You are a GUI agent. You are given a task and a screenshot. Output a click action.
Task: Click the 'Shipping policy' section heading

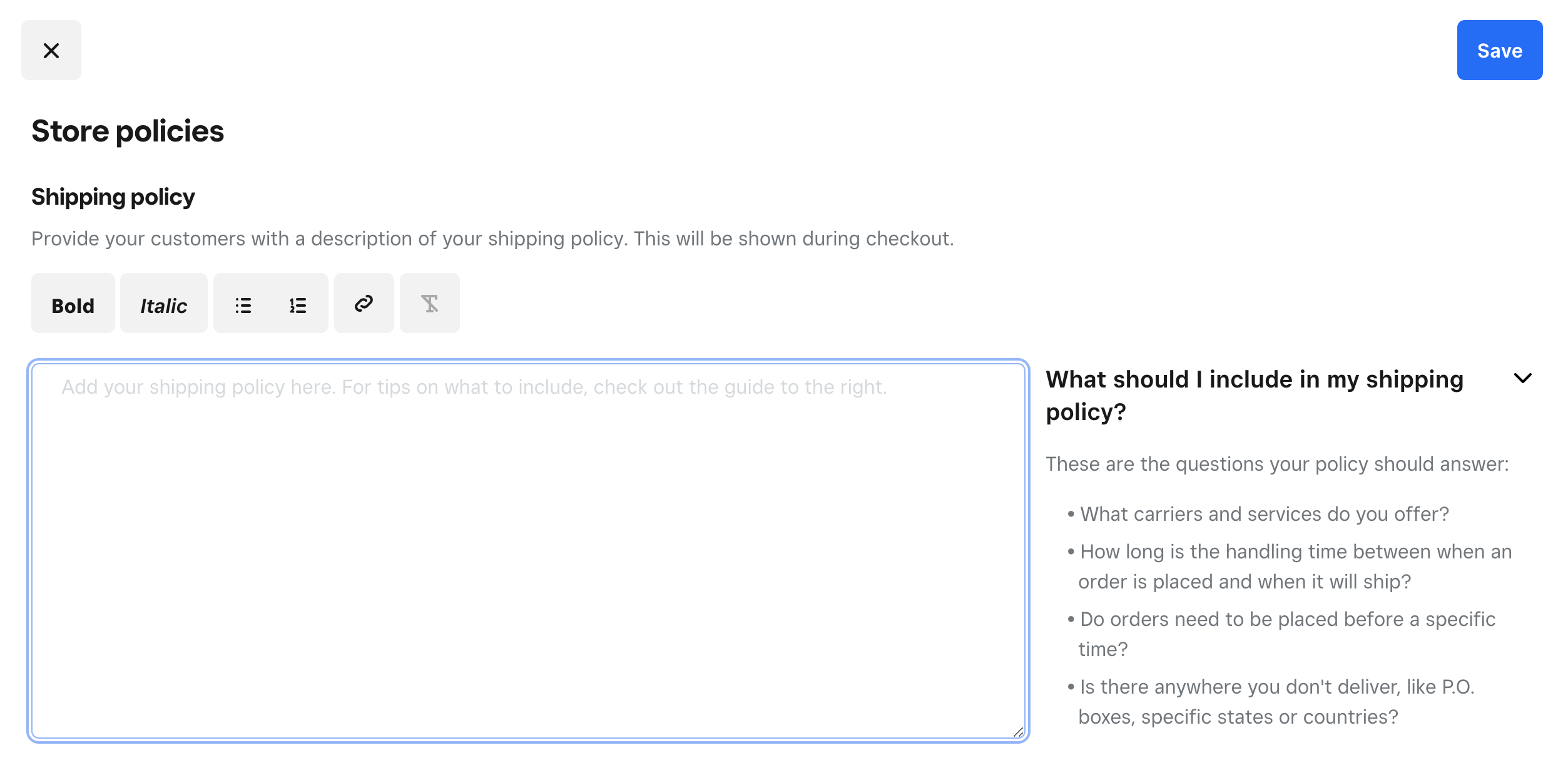(113, 197)
